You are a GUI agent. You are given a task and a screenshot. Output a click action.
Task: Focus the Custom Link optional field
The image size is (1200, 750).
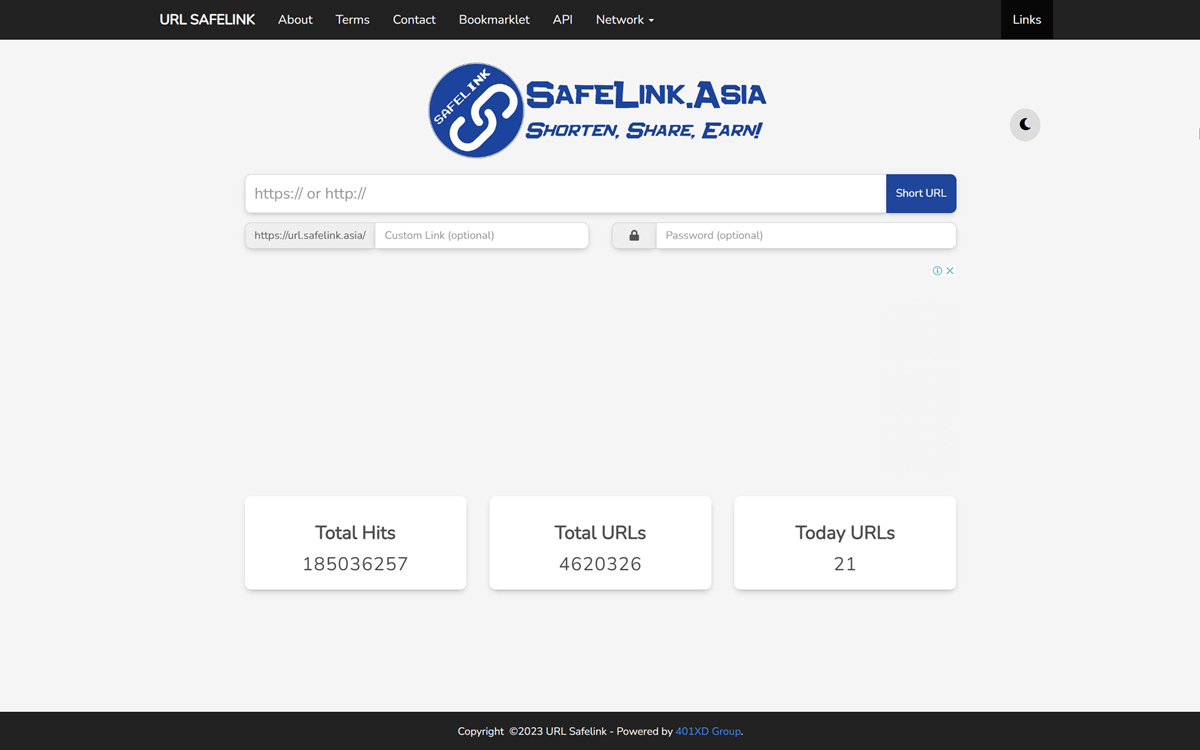tap(482, 236)
